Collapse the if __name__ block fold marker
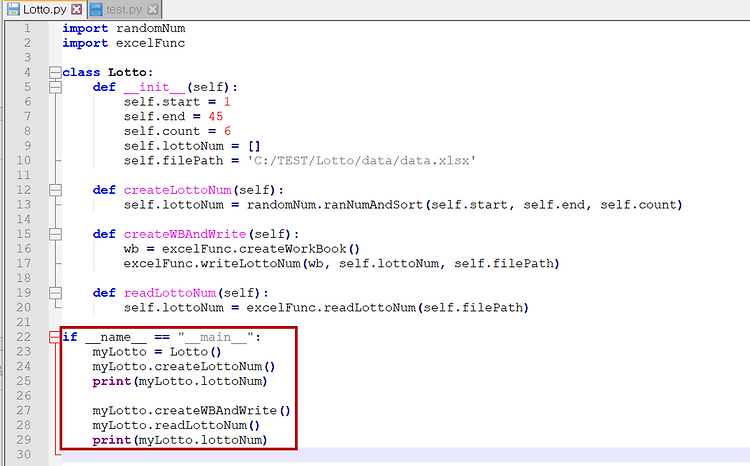750x466 pixels. pyautogui.click(x=55, y=337)
